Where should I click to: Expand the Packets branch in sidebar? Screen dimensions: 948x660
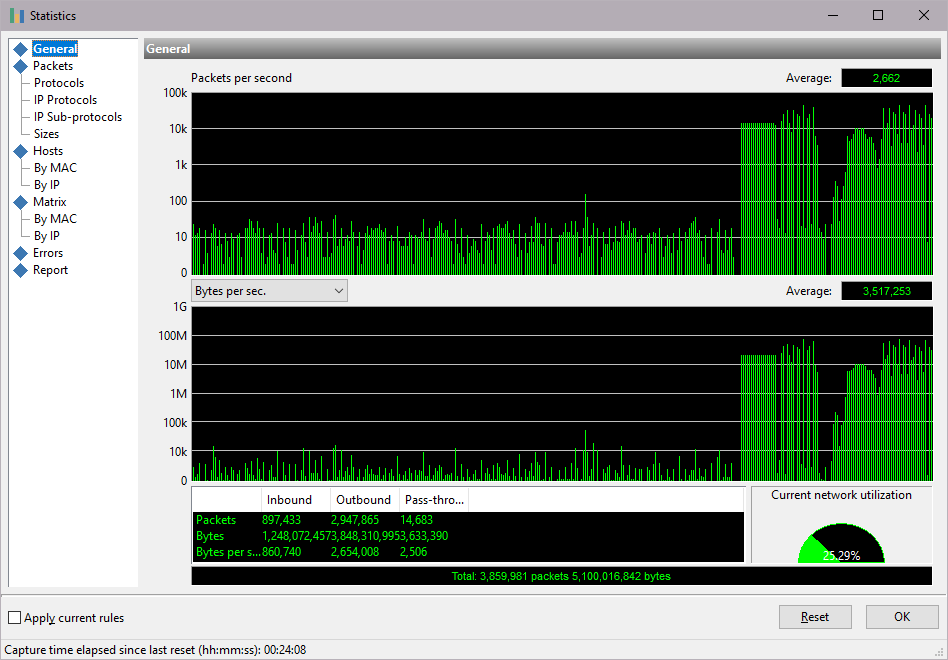tap(22, 65)
